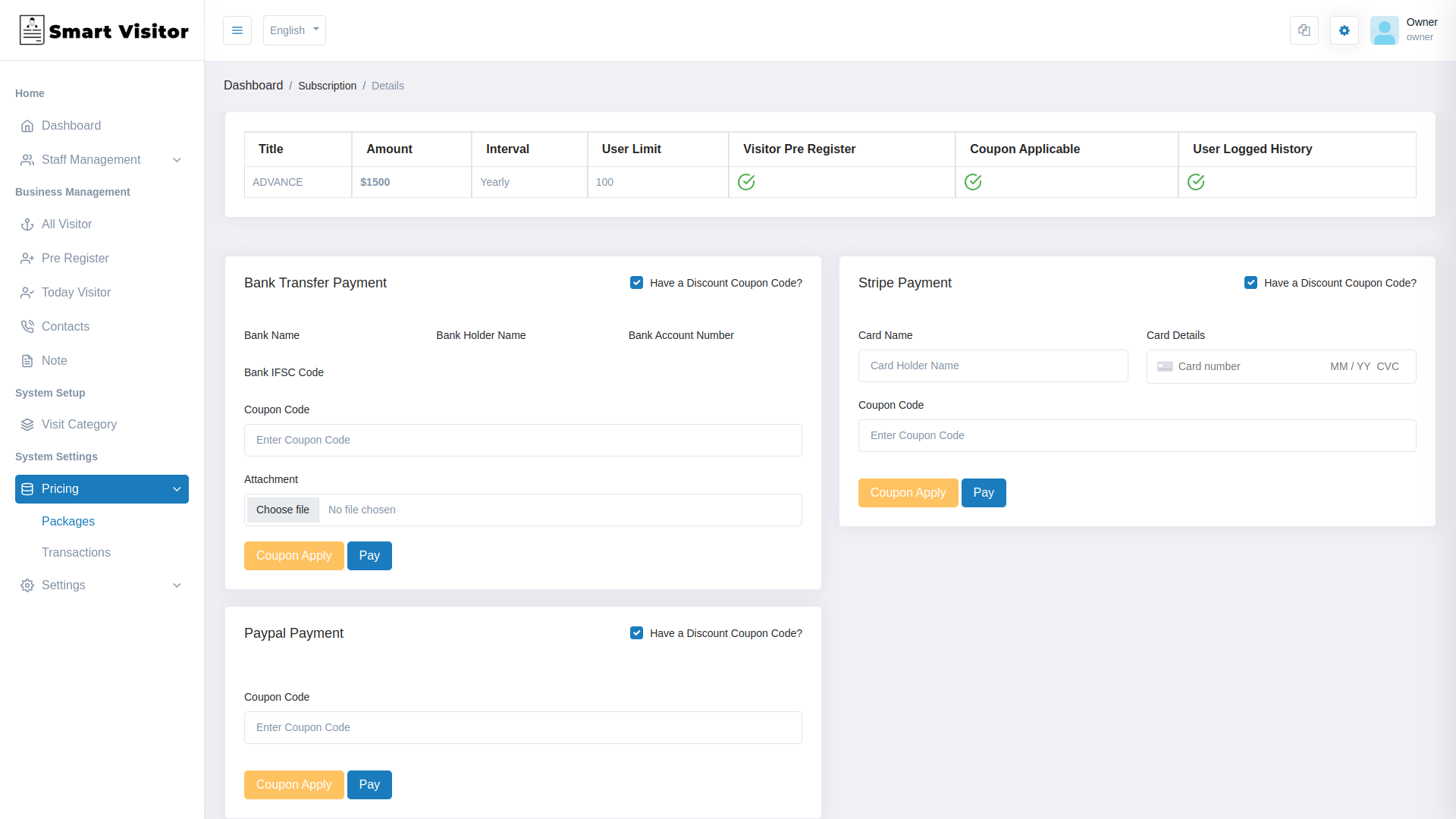Open the English language dropdown

[294, 30]
